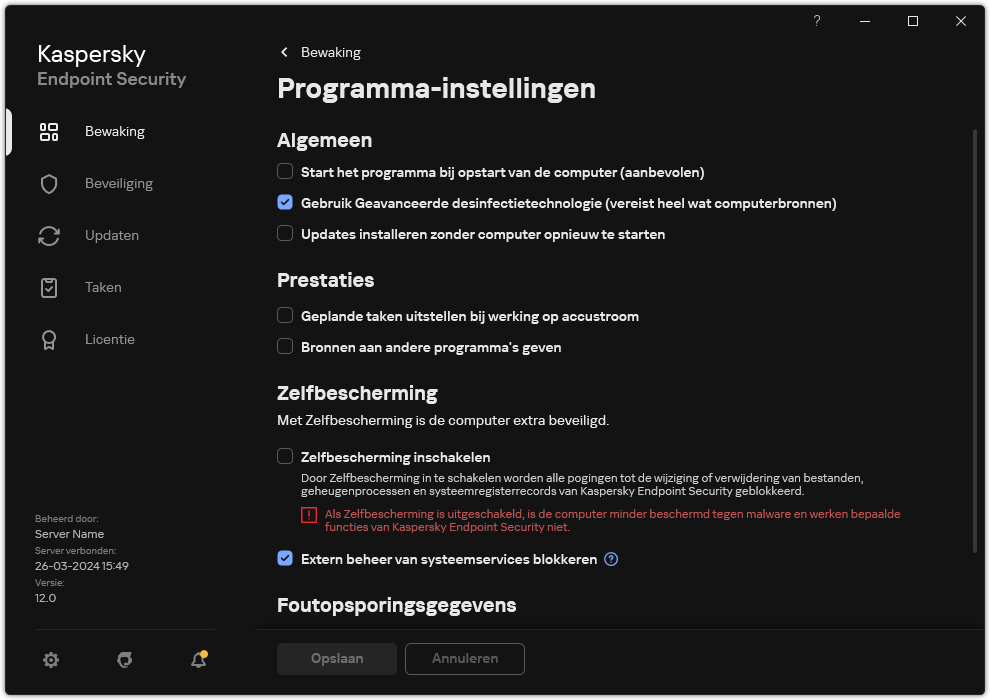
Task: Go back using the Bewaking back arrow
Action: [x=283, y=52]
